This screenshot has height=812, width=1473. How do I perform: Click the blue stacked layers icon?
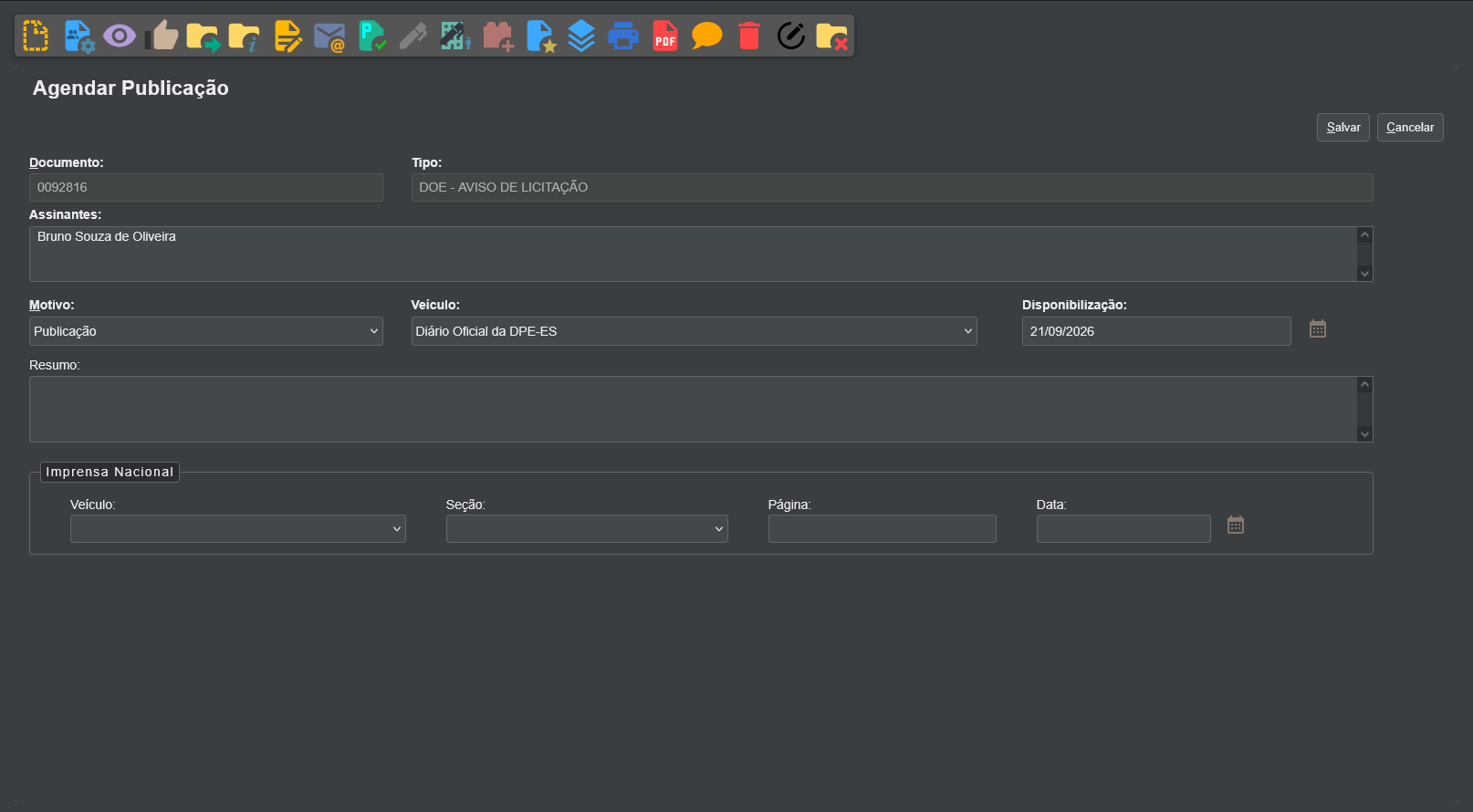[x=581, y=36]
